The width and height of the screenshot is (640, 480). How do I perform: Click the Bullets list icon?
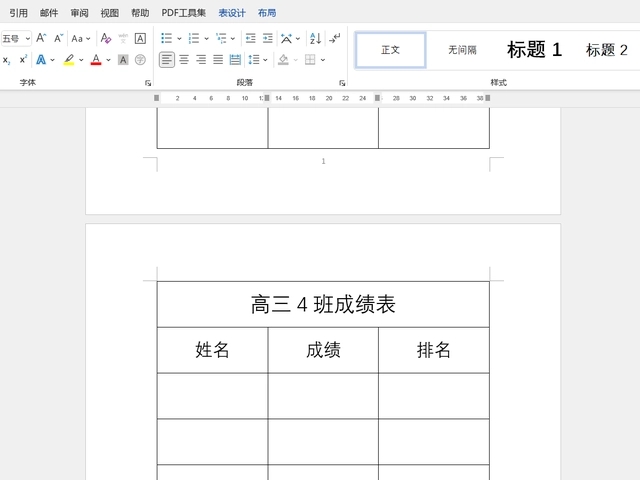click(167, 38)
